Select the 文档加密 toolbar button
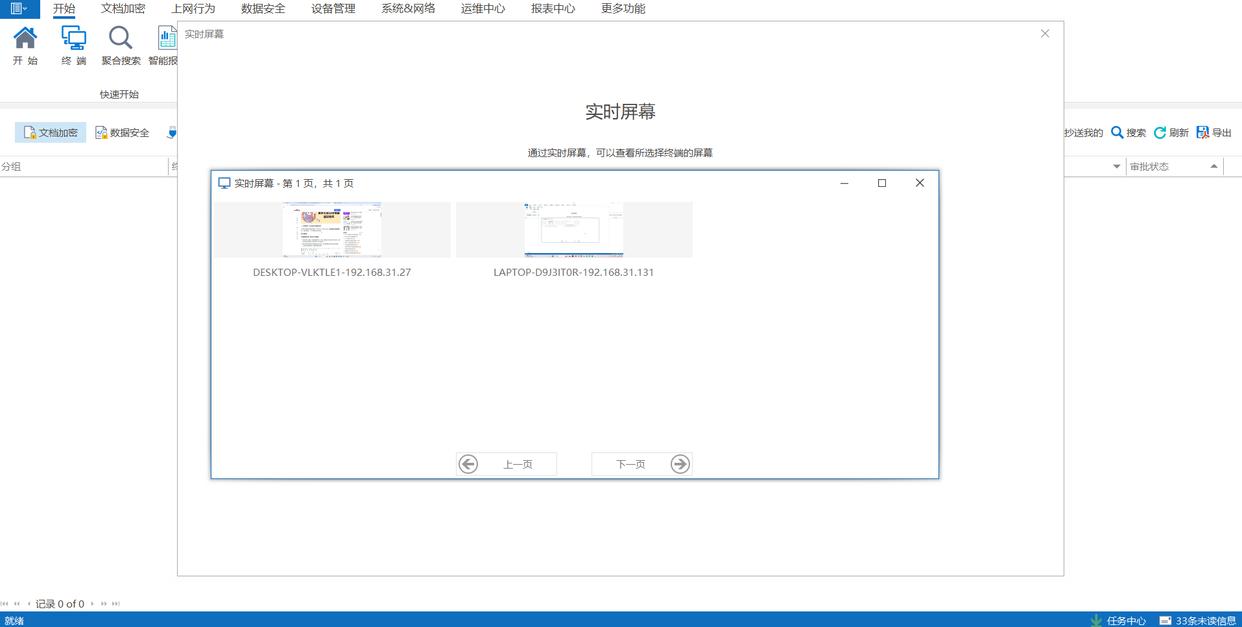The width and height of the screenshot is (1242, 627). [x=50, y=133]
